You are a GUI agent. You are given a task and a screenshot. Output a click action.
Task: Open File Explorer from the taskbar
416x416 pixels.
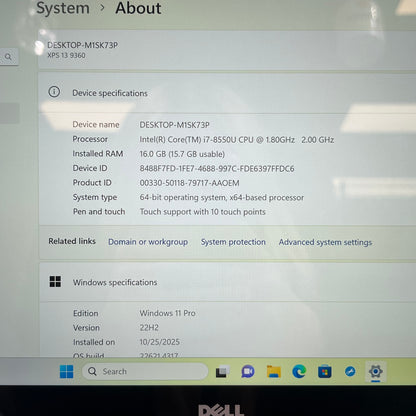click(274, 371)
